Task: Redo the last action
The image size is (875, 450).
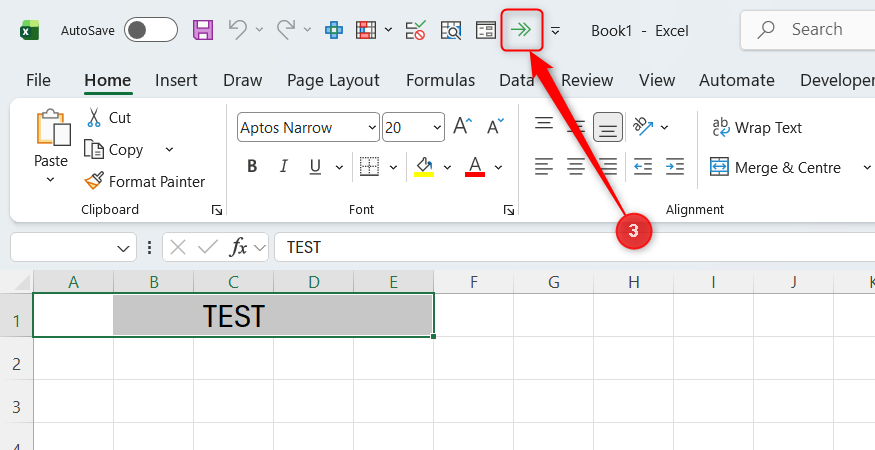Action: [x=286, y=30]
